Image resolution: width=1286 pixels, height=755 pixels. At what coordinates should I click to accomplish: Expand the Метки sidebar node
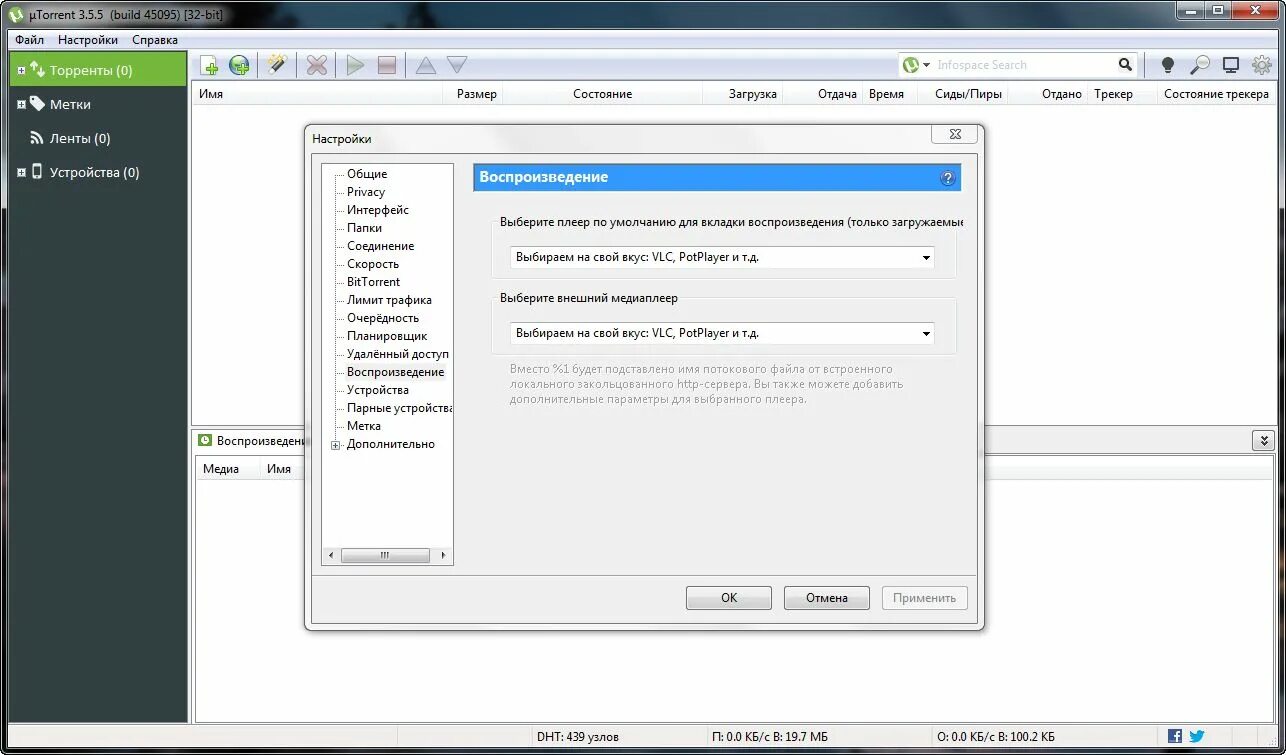point(22,104)
